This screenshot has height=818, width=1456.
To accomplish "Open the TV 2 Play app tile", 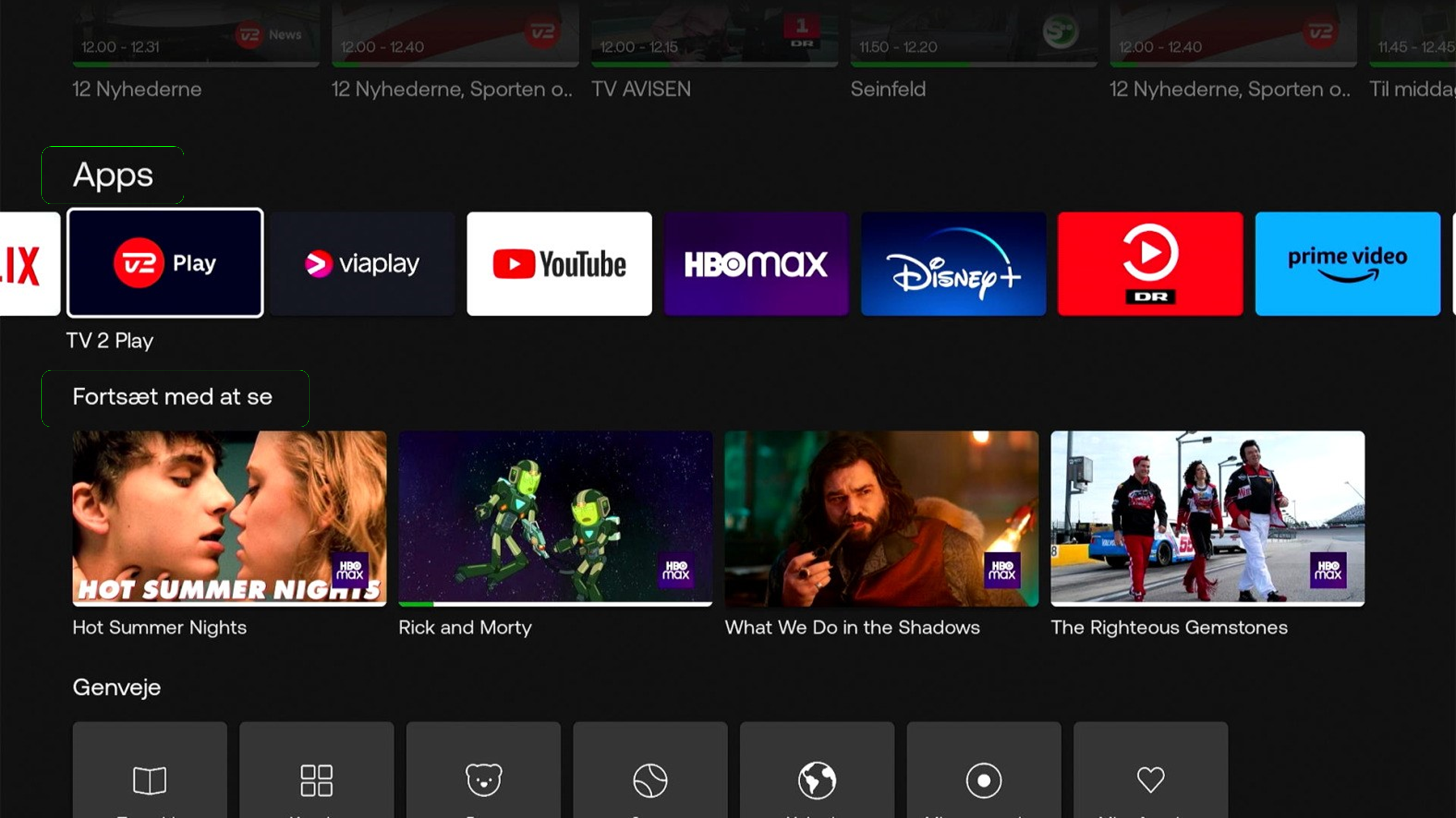I will click(165, 263).
